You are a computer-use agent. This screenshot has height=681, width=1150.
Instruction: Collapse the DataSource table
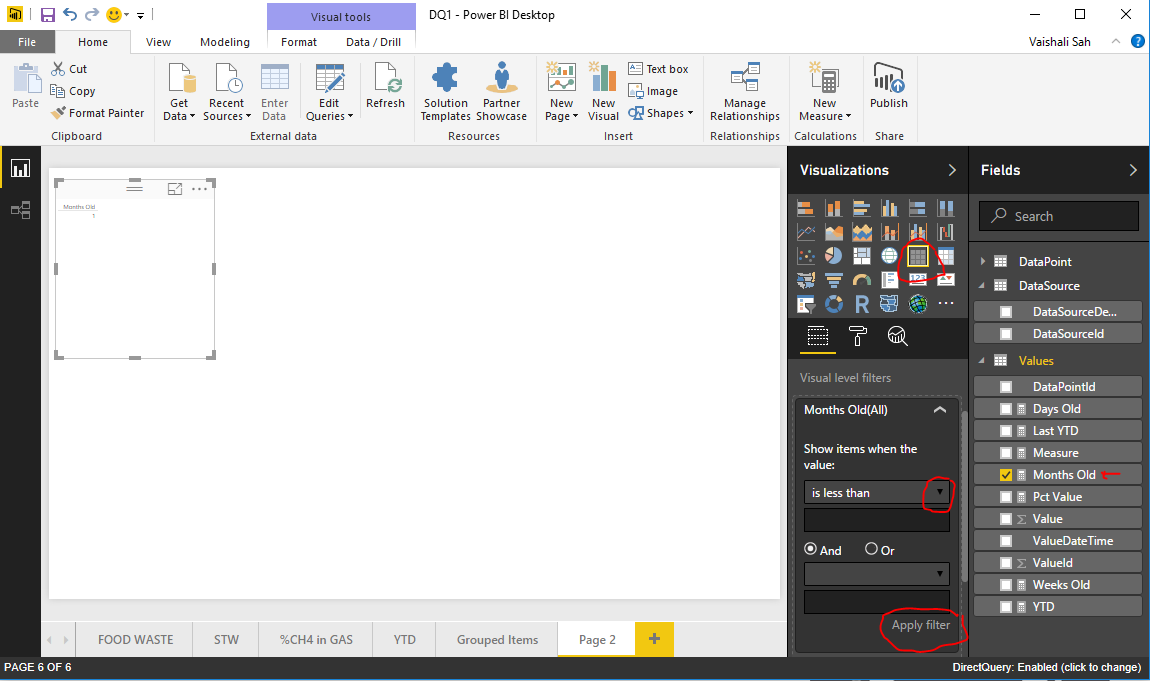(x=982, y=286)
